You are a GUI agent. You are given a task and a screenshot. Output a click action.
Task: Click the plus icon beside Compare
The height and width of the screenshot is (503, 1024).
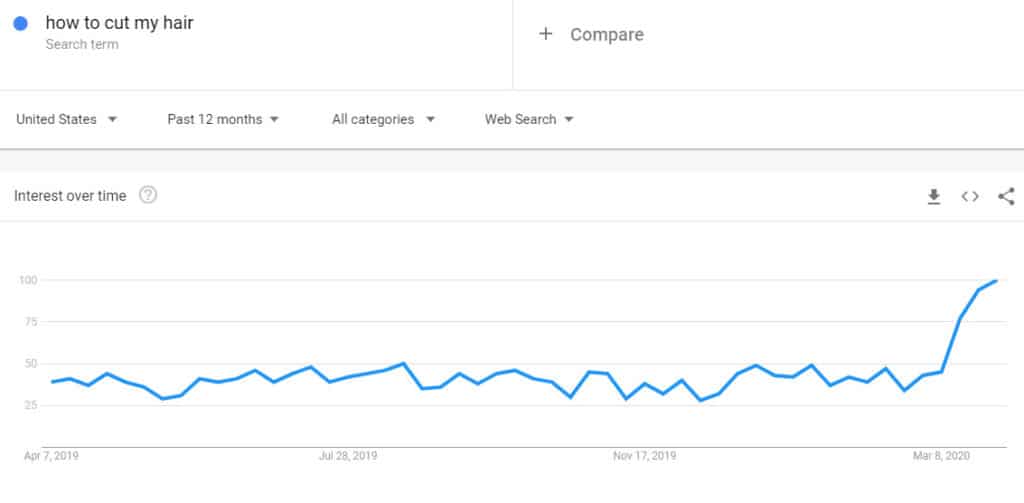545,34
